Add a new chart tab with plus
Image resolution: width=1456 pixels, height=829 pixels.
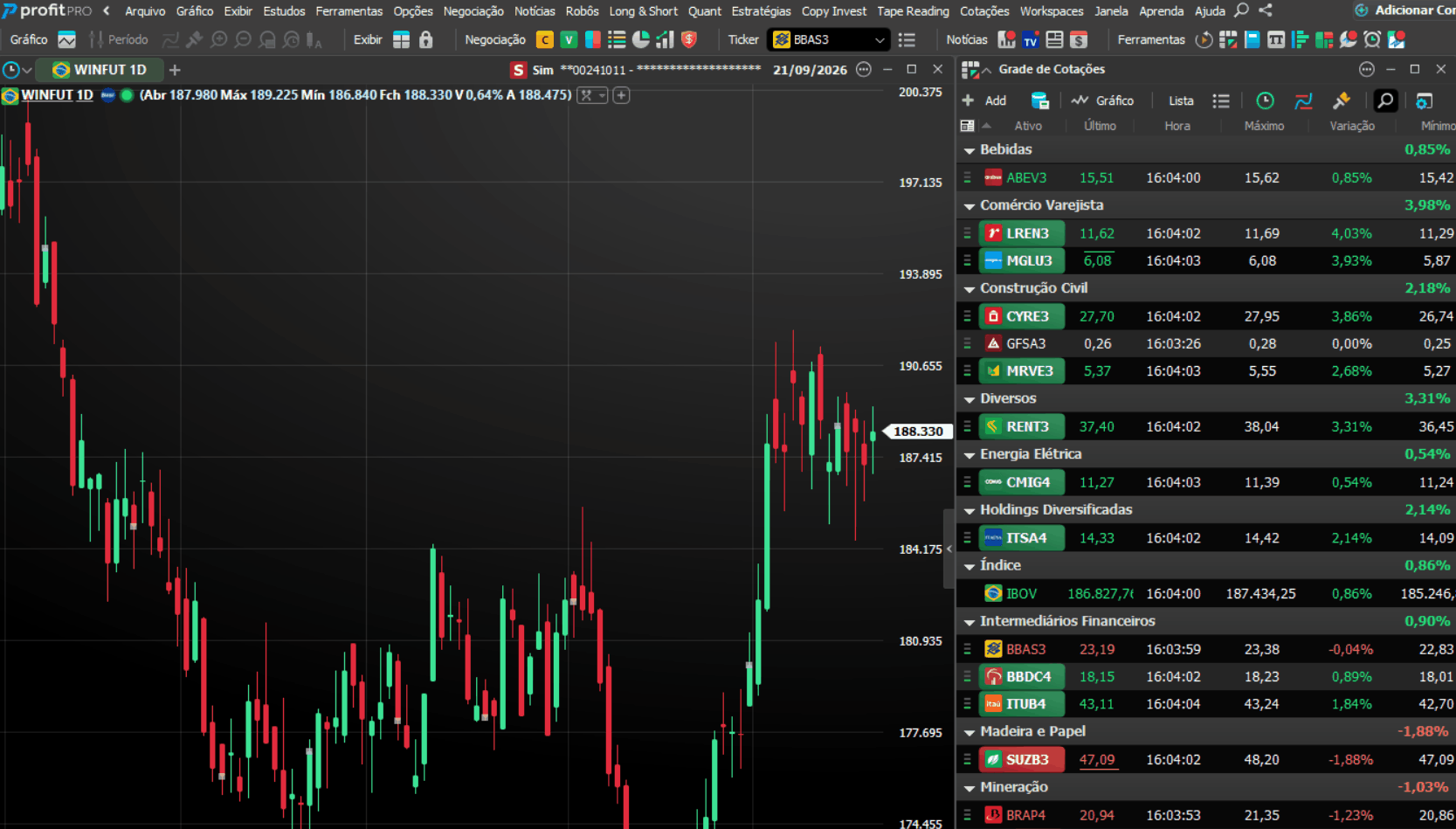175,70
